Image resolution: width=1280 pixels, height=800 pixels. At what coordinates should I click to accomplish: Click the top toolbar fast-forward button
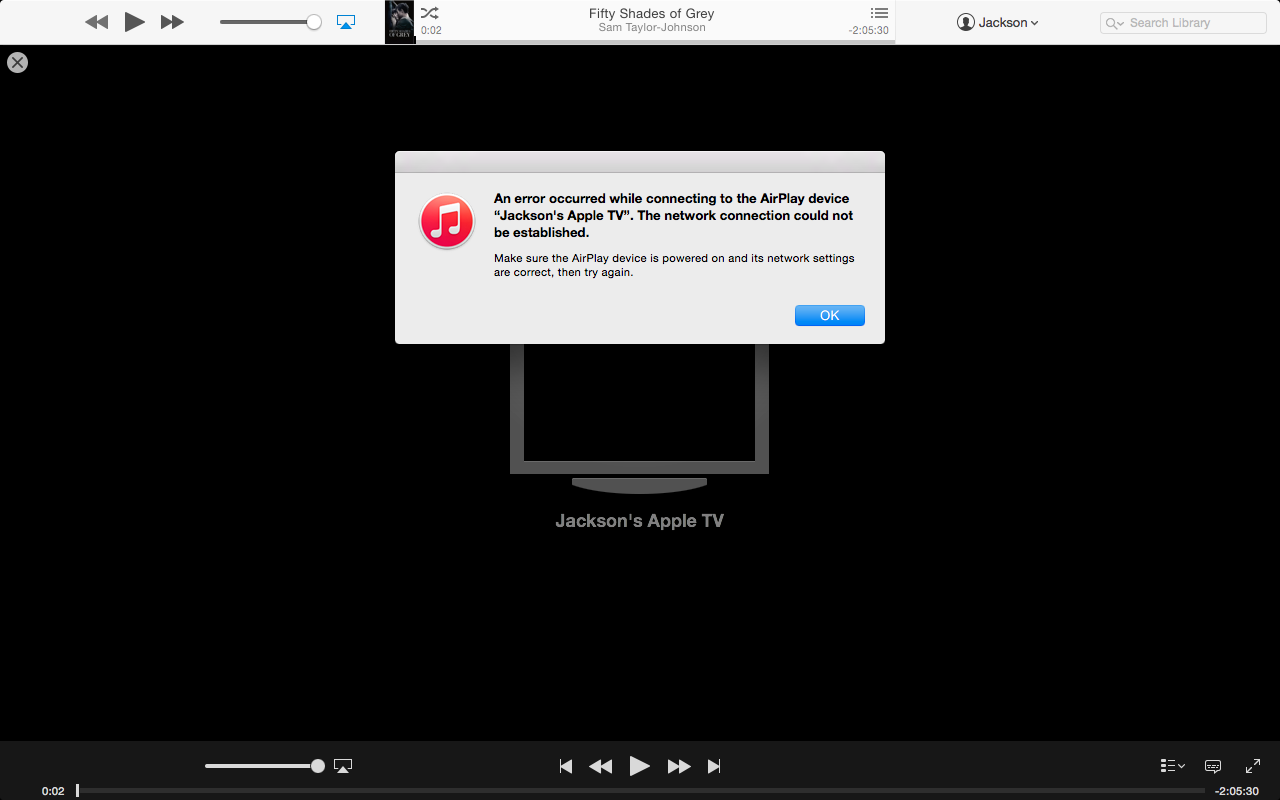tap(172, 22)
